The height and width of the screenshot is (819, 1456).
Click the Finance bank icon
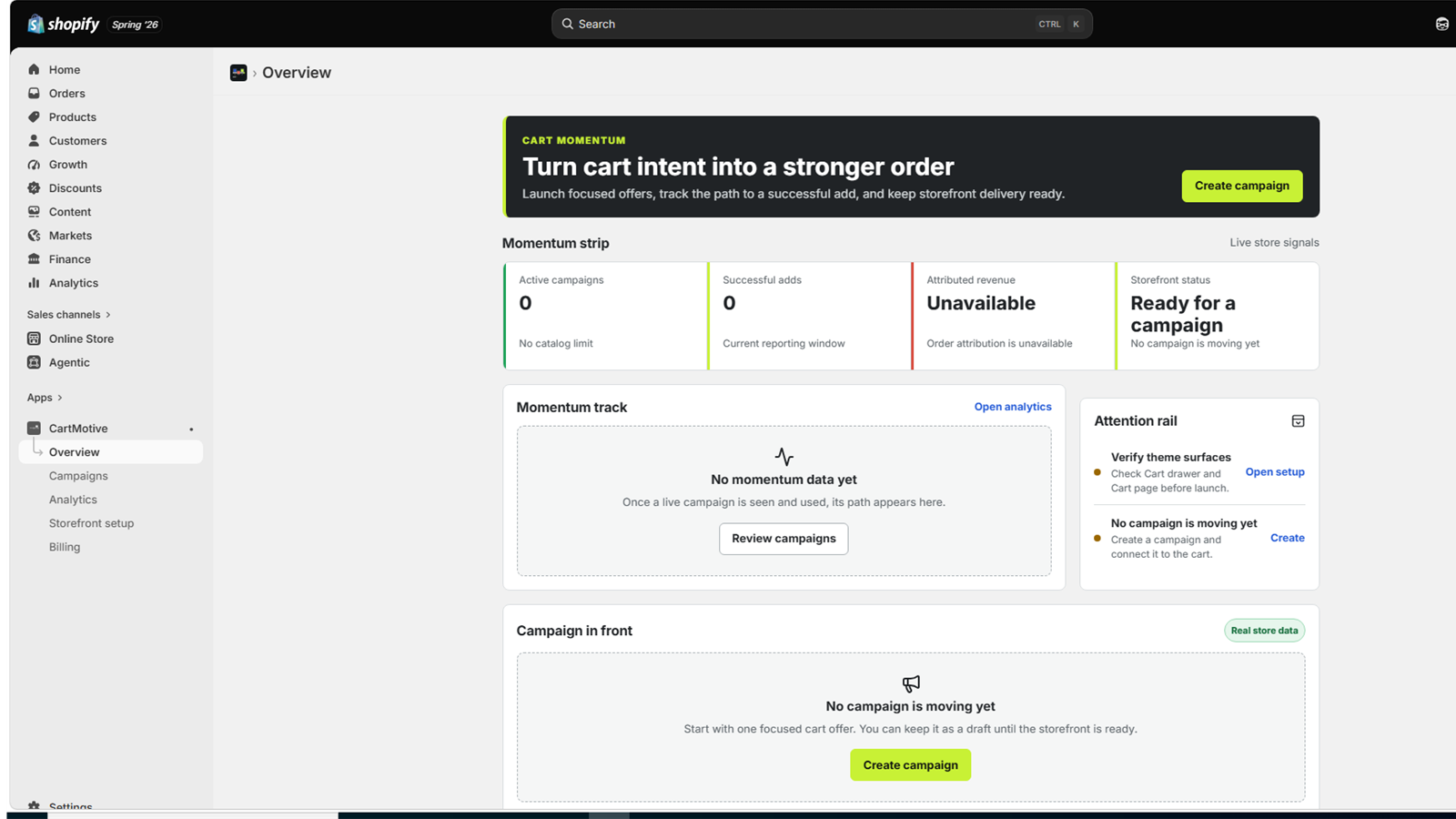(34, 258)
